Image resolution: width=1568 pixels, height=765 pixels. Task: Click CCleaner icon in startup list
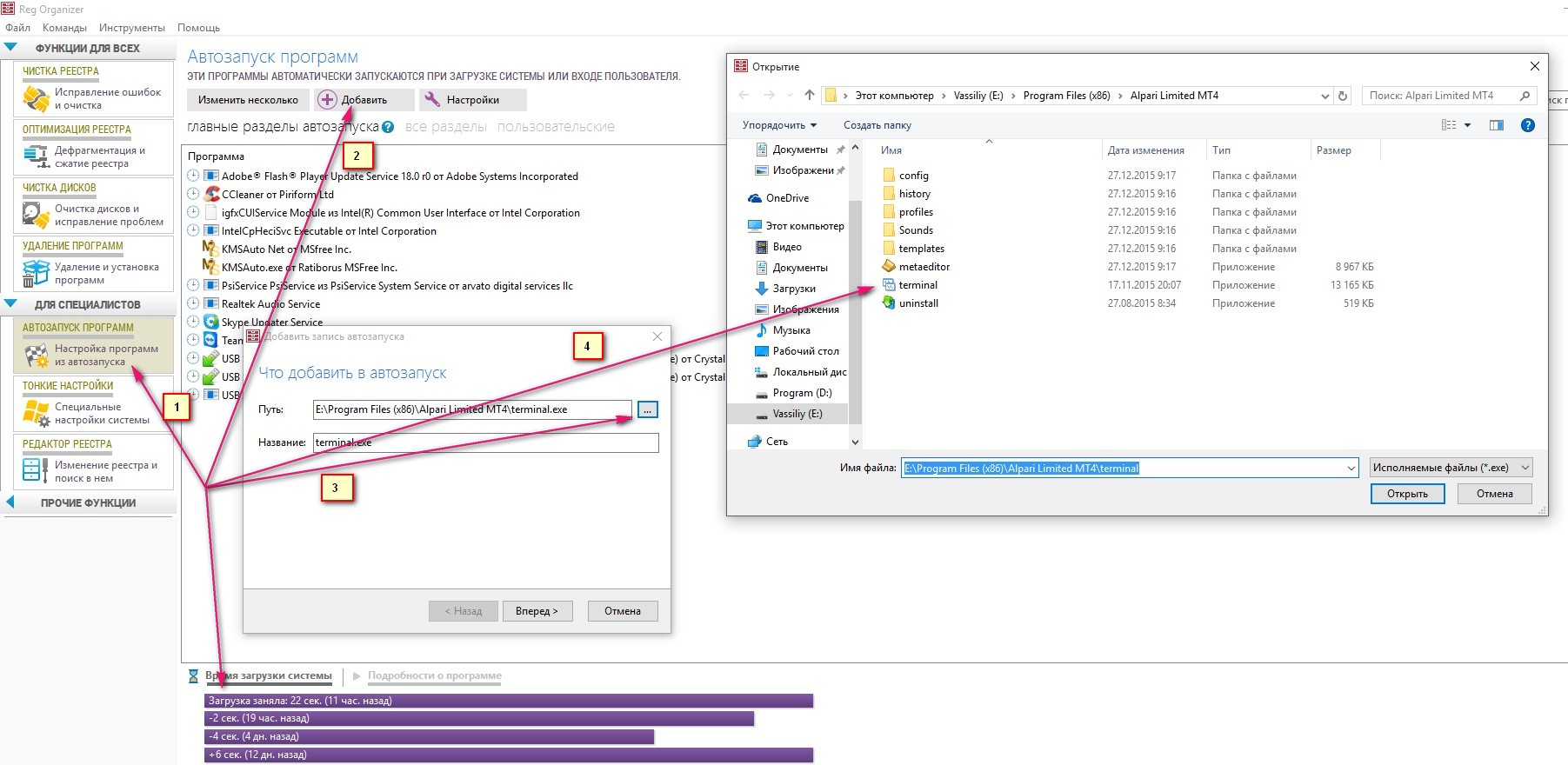pyautogui.click(x=211, y=195)
